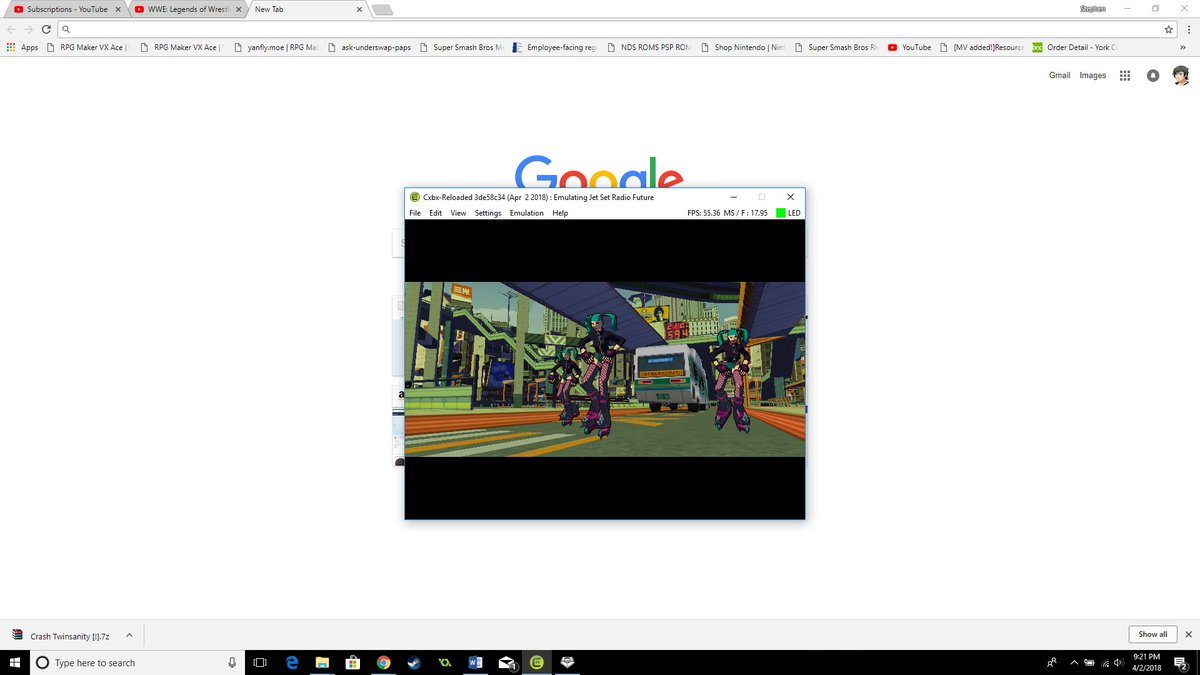Switch to Chrome from the taskbar

[384, 662]
